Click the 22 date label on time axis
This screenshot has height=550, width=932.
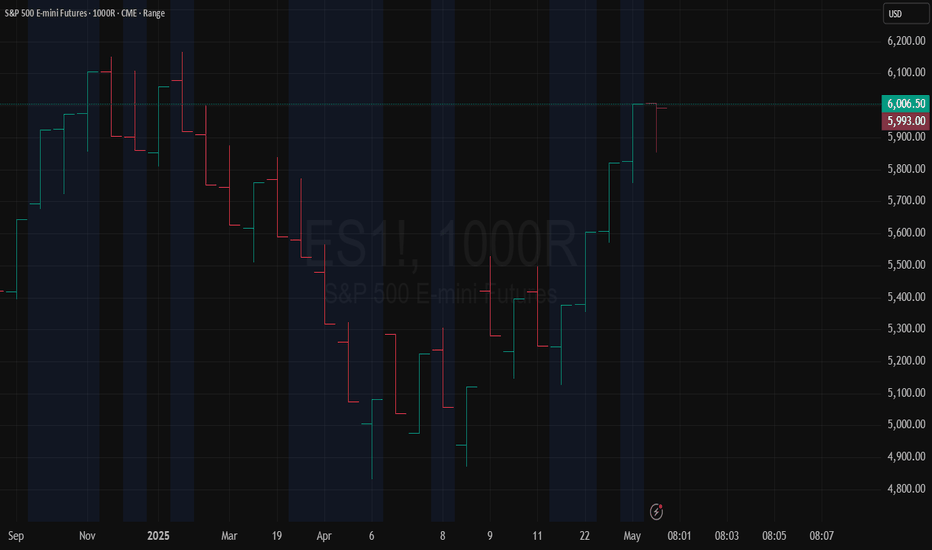click(585, 536)
